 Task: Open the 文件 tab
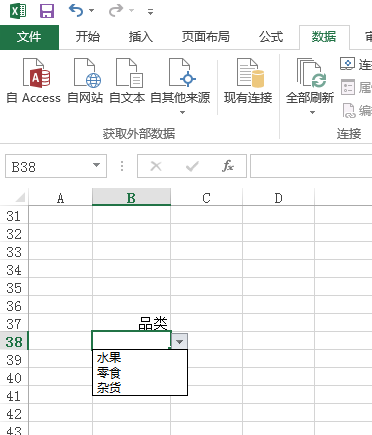pyautogui.click(x=29, y=37)
